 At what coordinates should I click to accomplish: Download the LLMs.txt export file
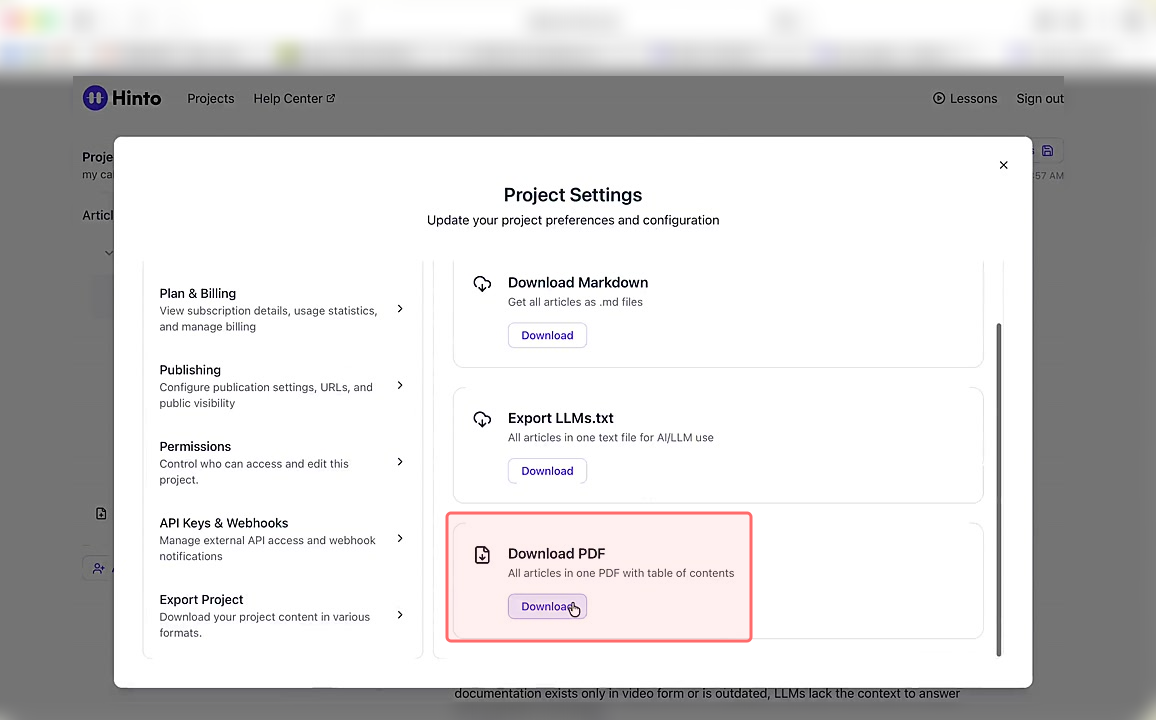click(x=547, y=471)
